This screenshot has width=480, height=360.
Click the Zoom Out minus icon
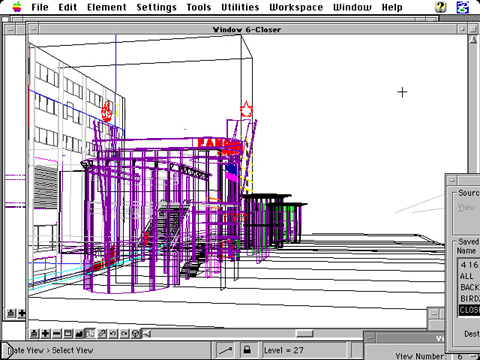(57, 333)
